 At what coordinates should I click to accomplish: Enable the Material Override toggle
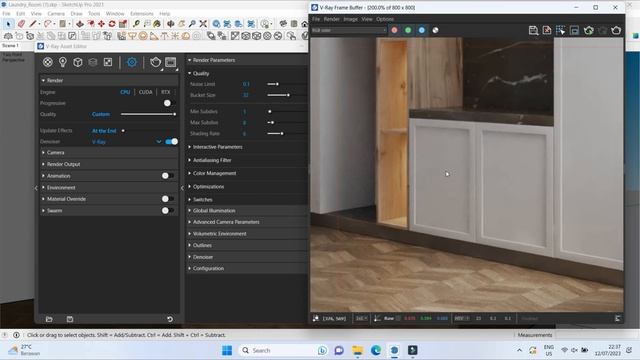click(167, 199)
